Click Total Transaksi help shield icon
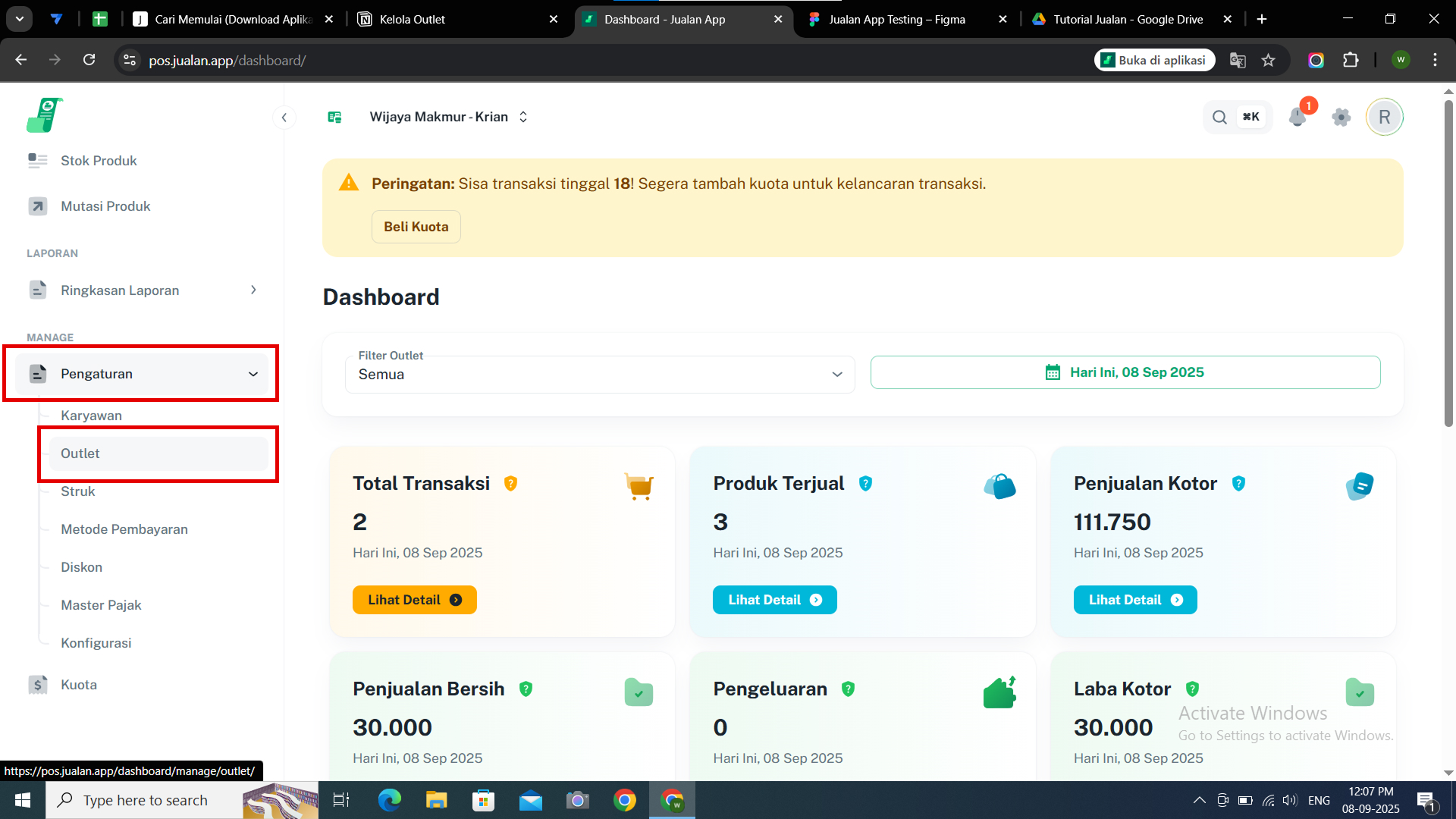Screen dimensions: 1456x819 point(510,484)
